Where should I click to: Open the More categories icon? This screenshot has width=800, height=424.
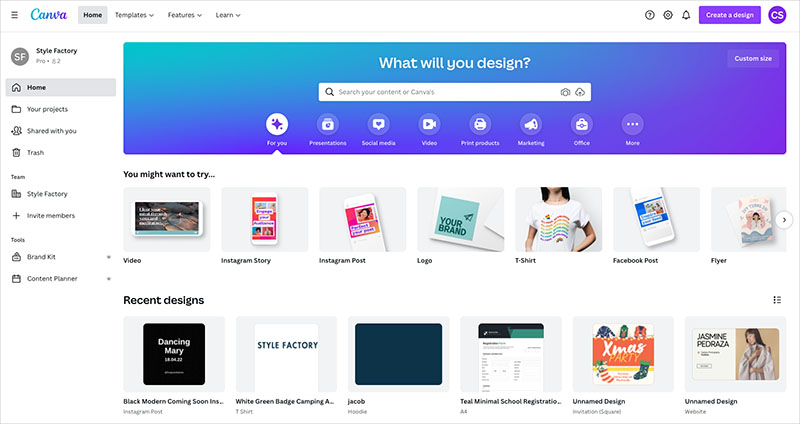[633, 124]
